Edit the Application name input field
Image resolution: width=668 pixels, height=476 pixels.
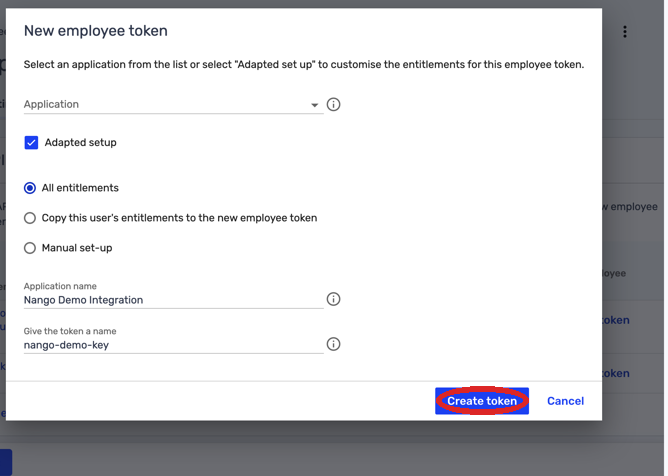click(173, 300)
